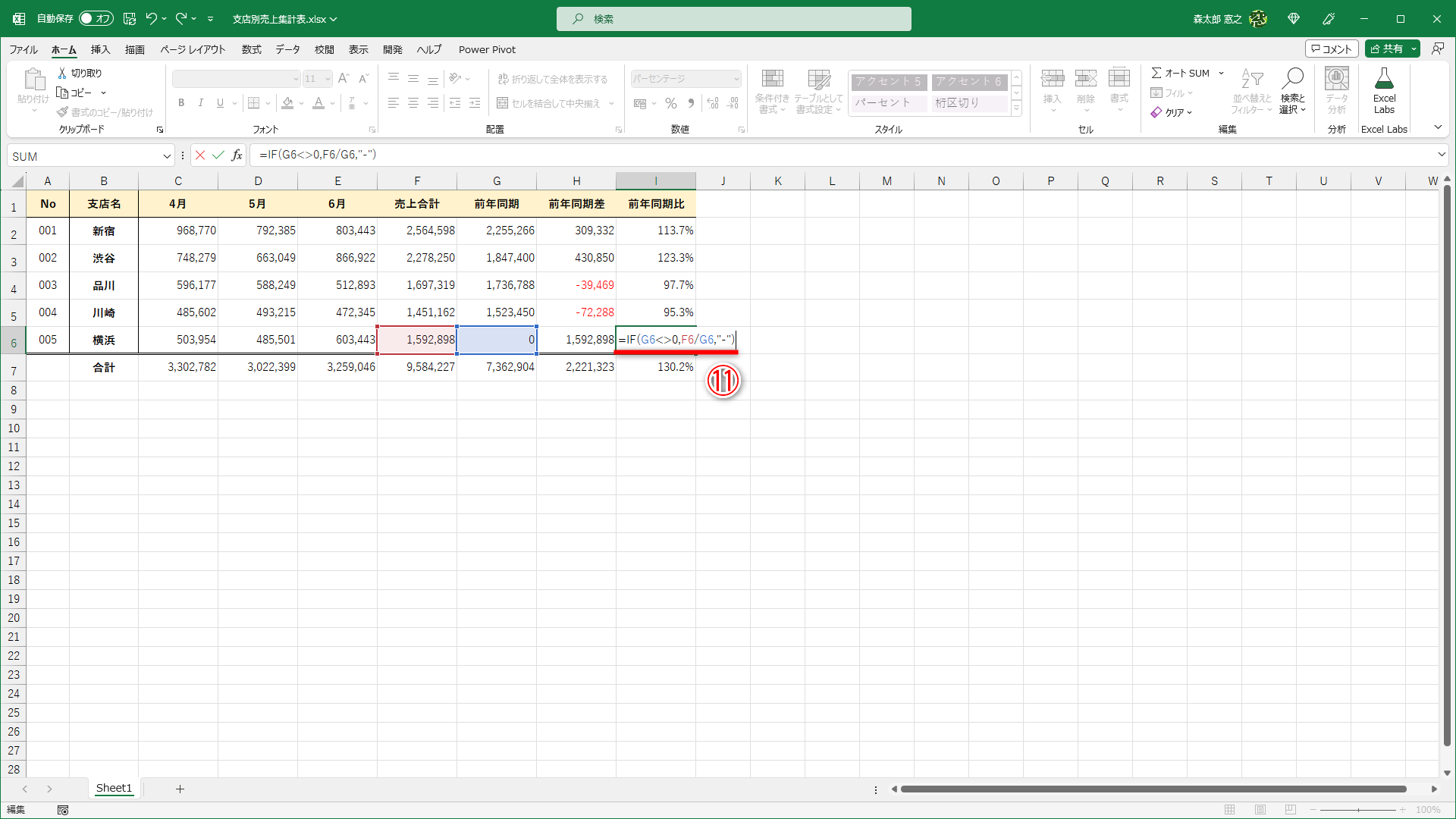The height and width of the screenshot is (819, 1456).
Task: Expand the Name Box dropdown
Action: click(x=167, y=156)
